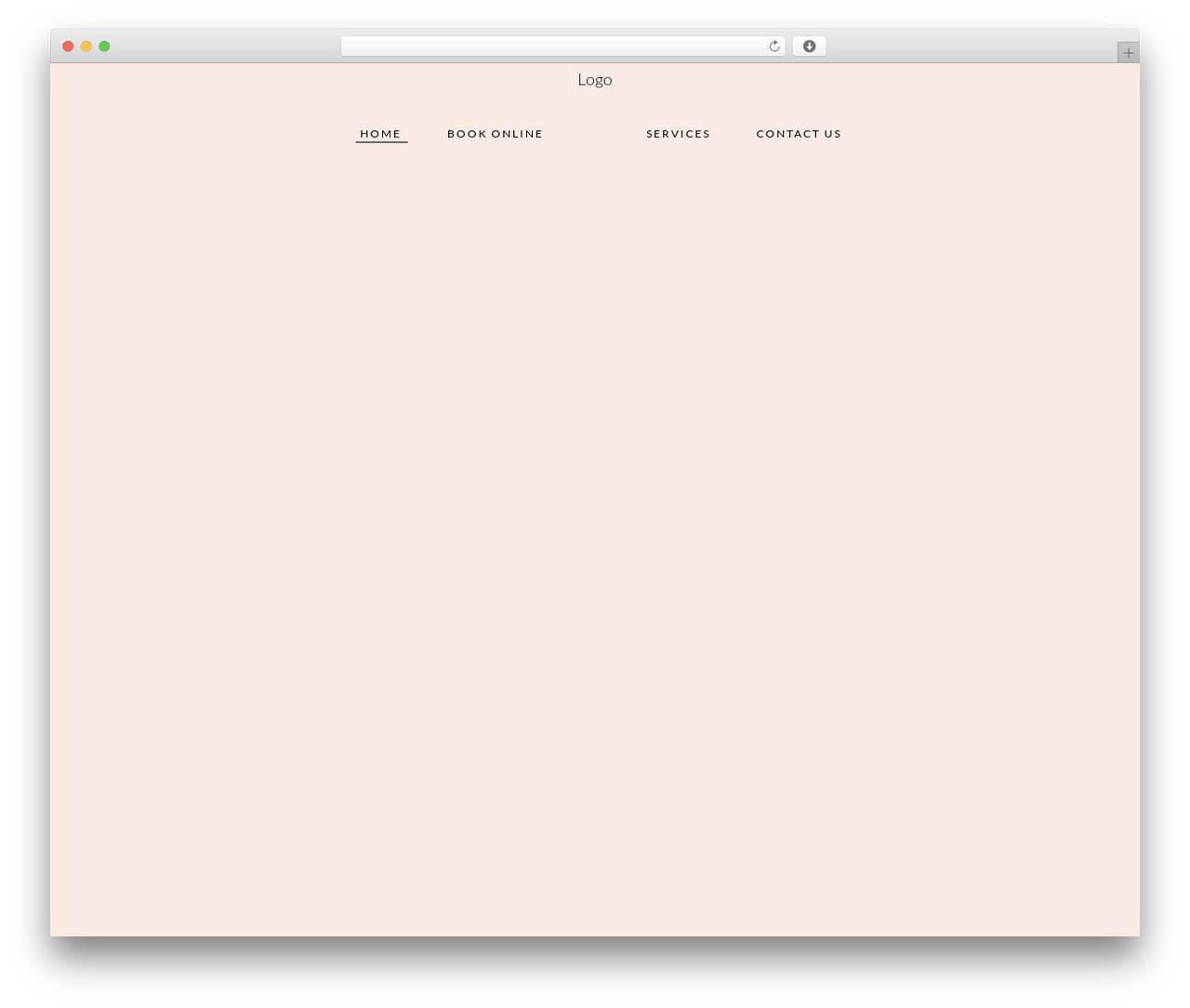Open the Book Online page
This screenshot has width=1190, height=1008.
[x=495, y=134]
